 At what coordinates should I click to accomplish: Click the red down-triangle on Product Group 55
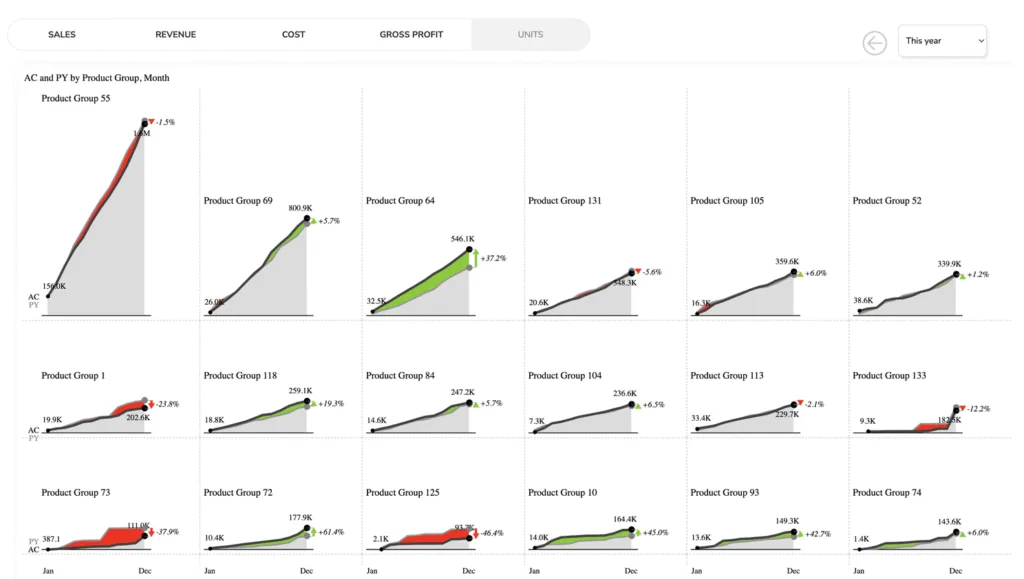[x=152, y=122]
